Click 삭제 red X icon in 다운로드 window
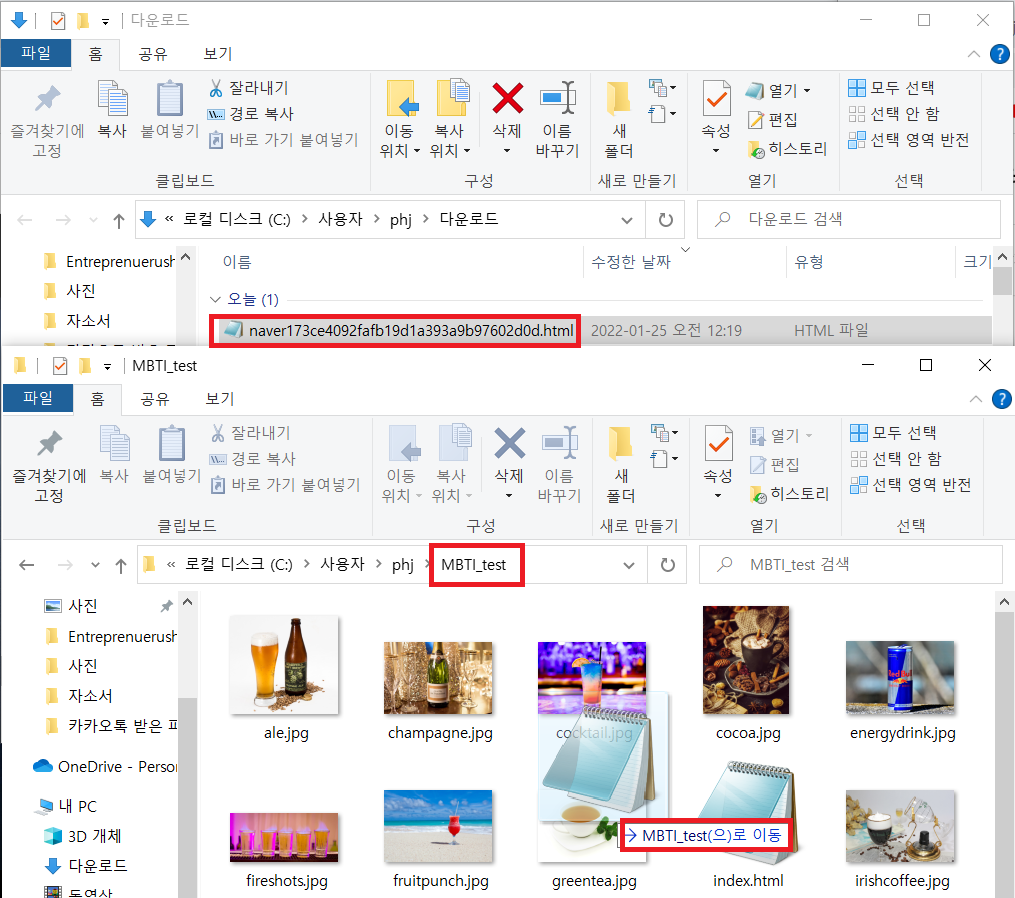Image resolution: width=1015 pixels, height=898 pixels. click(508, 98)
